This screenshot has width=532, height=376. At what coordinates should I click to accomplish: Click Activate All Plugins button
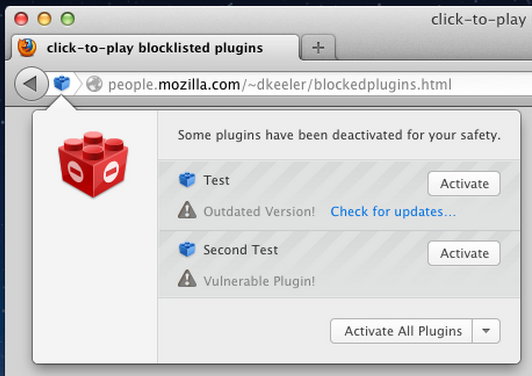[x=401, y=331]
